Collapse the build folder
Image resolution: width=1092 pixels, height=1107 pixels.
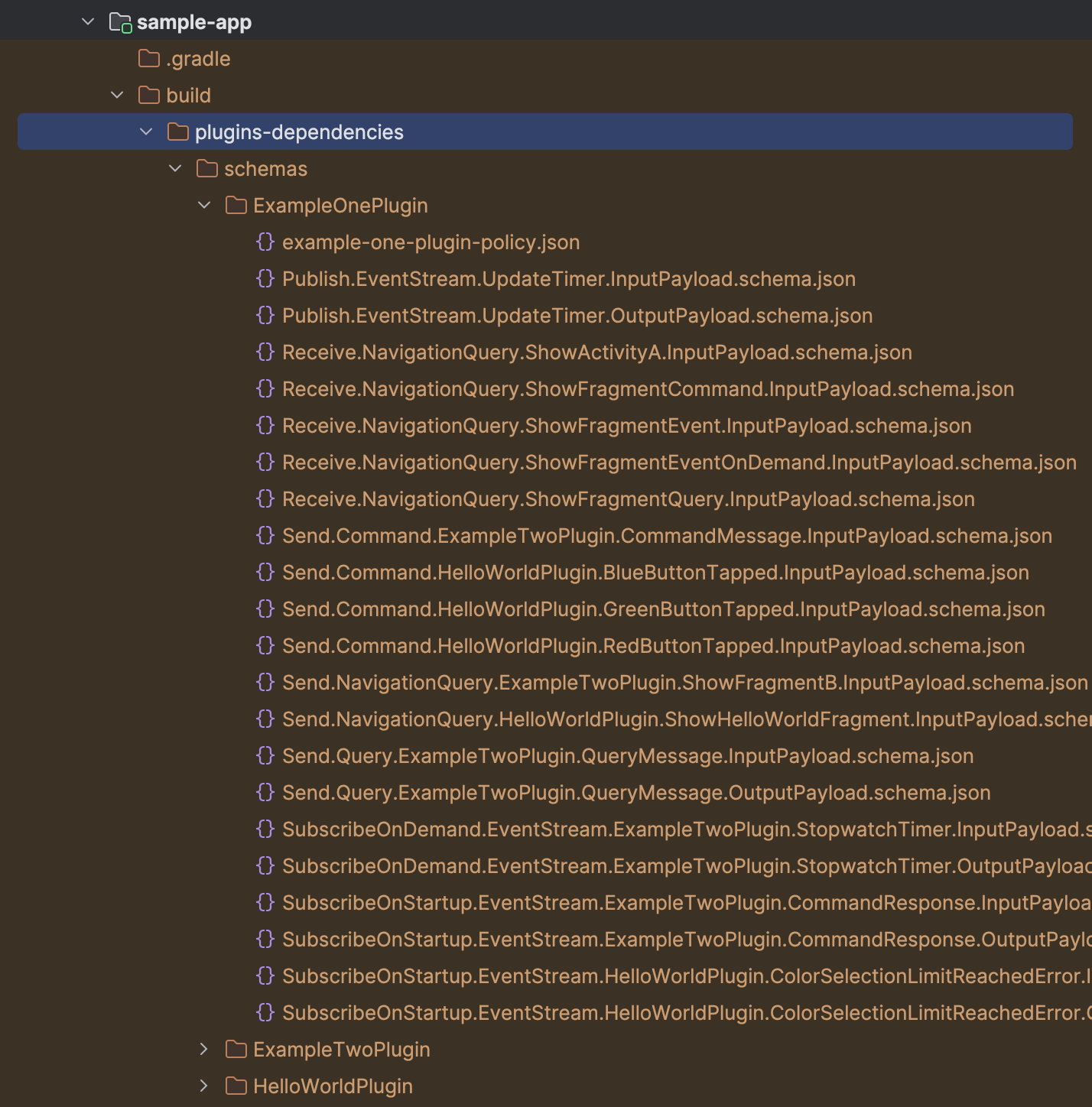pyautogui.click(x=116, y=95)
